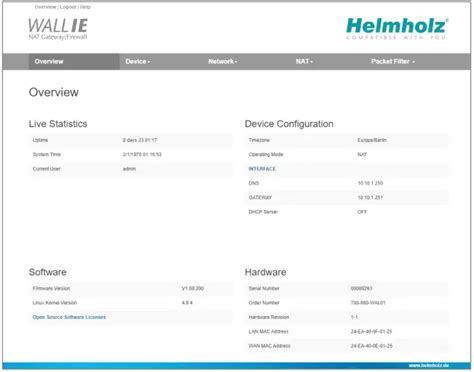The width and height of the screenshot is (474, 372).
Task: Expand the Packet Filter dropdown menu
Action: point(393,62)
